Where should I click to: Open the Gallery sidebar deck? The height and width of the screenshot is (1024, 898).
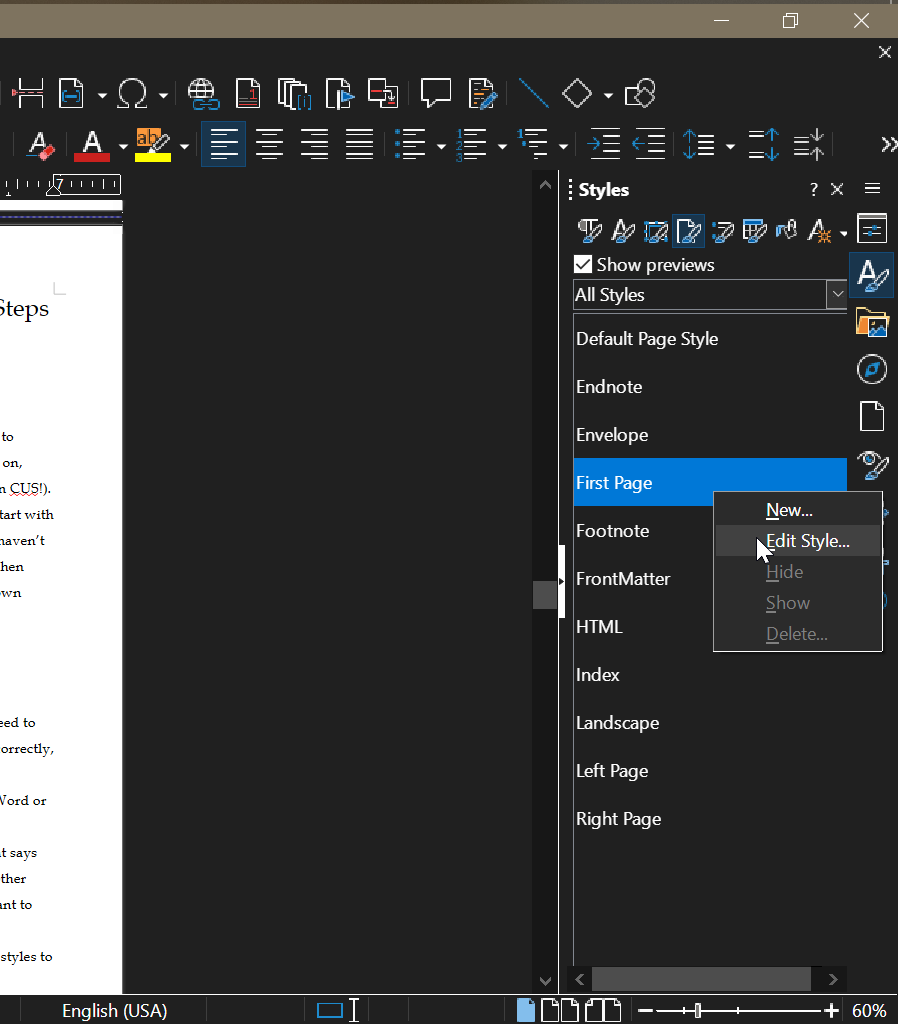point(872,322)
